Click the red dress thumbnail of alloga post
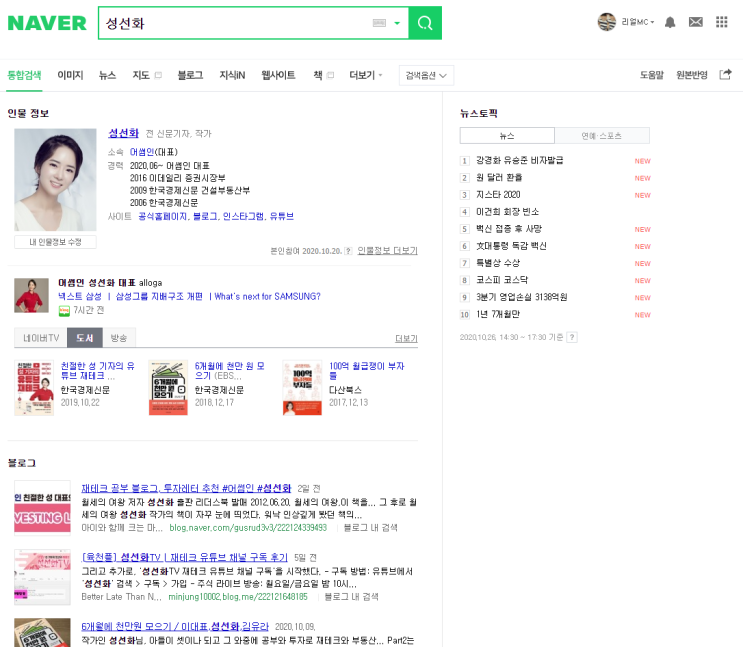Image resolution: width=743 pixels, height=647 pixels. click(x=31, y=295)
